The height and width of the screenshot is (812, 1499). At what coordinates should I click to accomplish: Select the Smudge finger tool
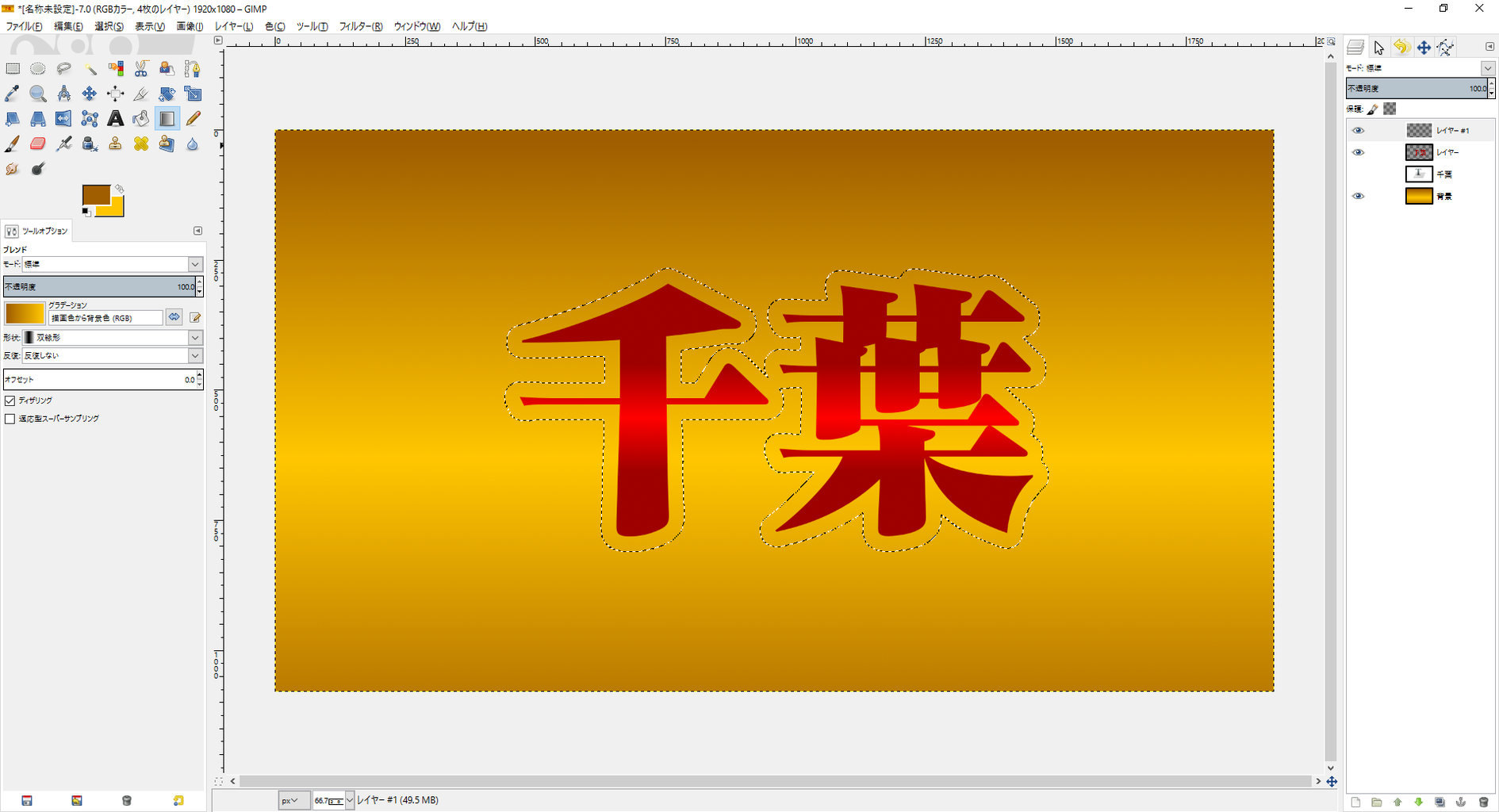[13, 169]
